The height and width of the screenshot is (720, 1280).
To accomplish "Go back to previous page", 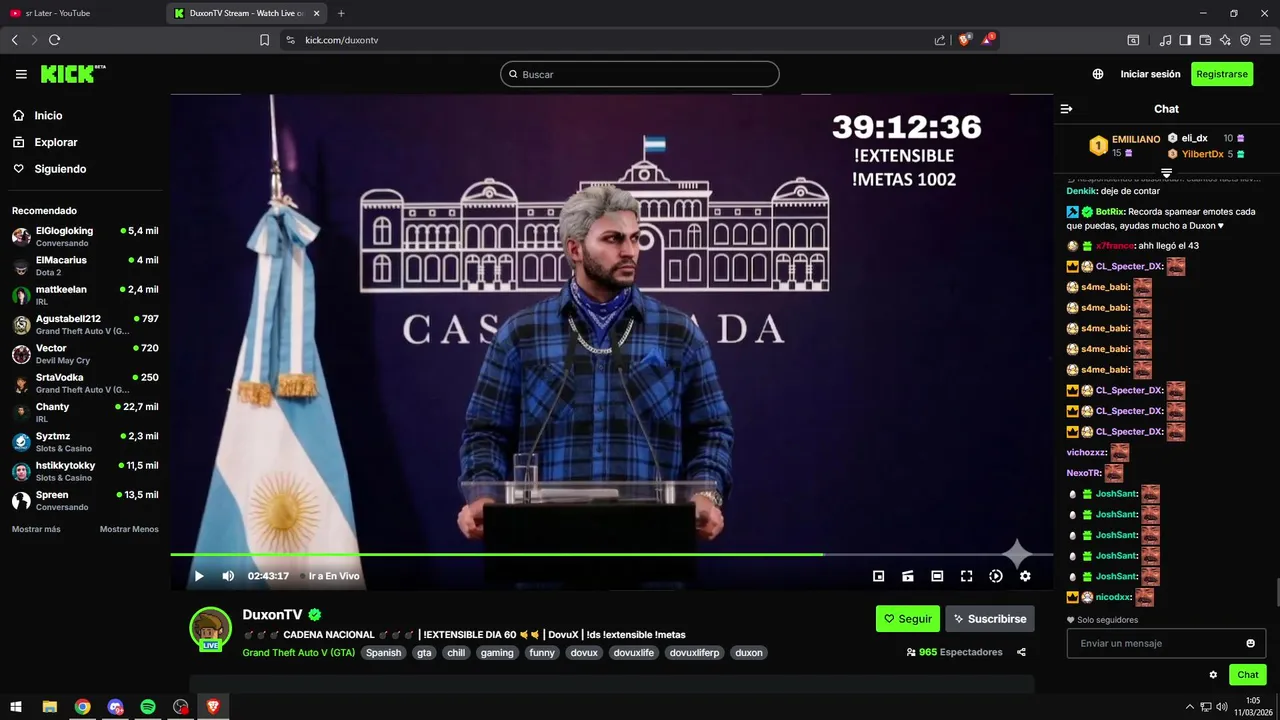I will pyautogui.click(x=14, y=40).
